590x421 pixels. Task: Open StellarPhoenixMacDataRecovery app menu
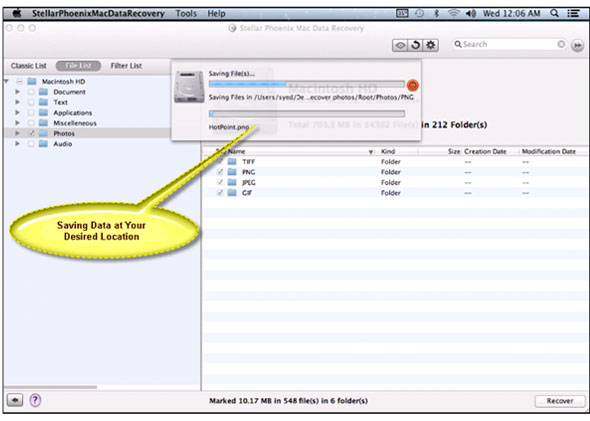pyautogui.click(x=98, y=14)
